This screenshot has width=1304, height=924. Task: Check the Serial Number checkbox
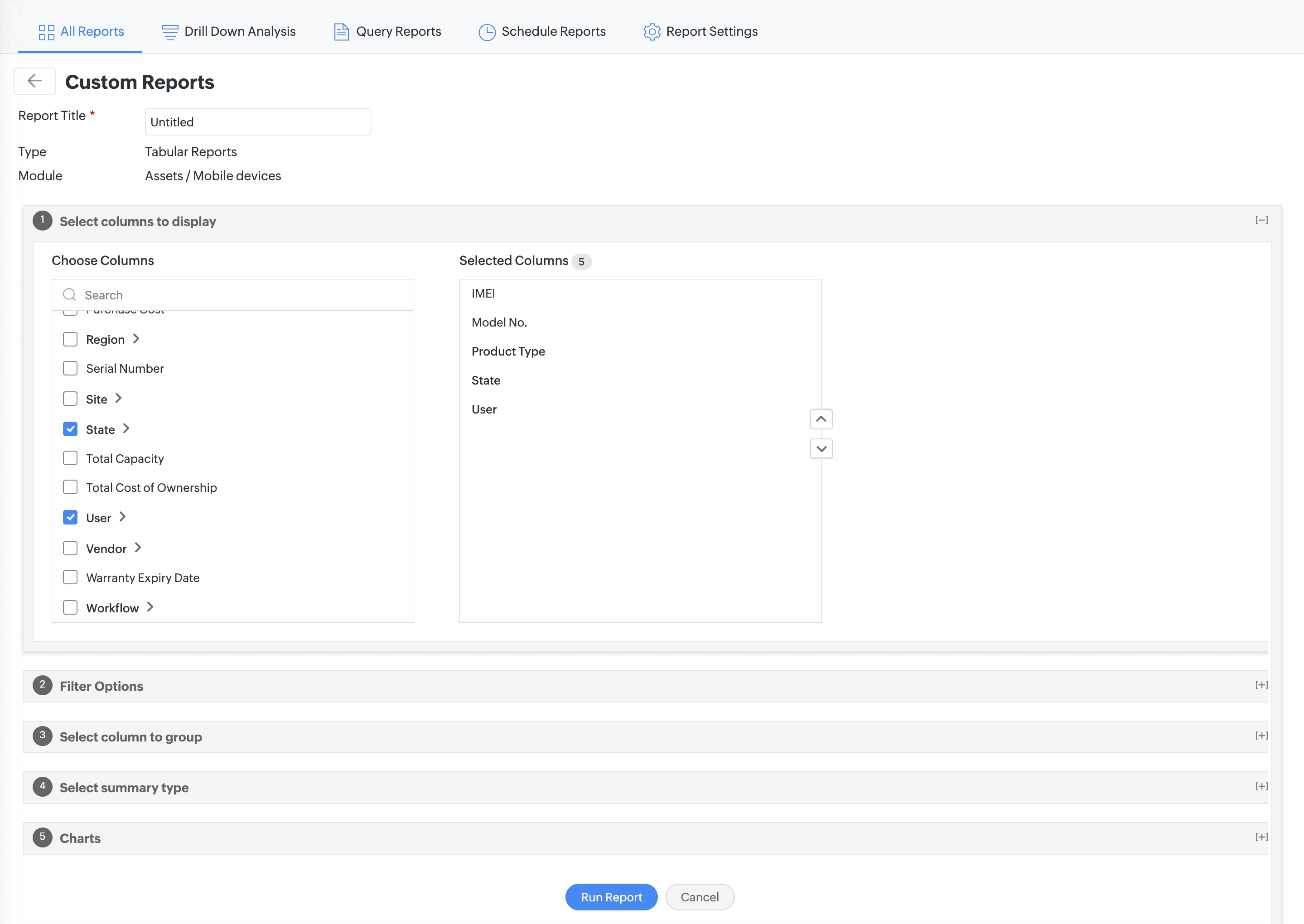70,369
